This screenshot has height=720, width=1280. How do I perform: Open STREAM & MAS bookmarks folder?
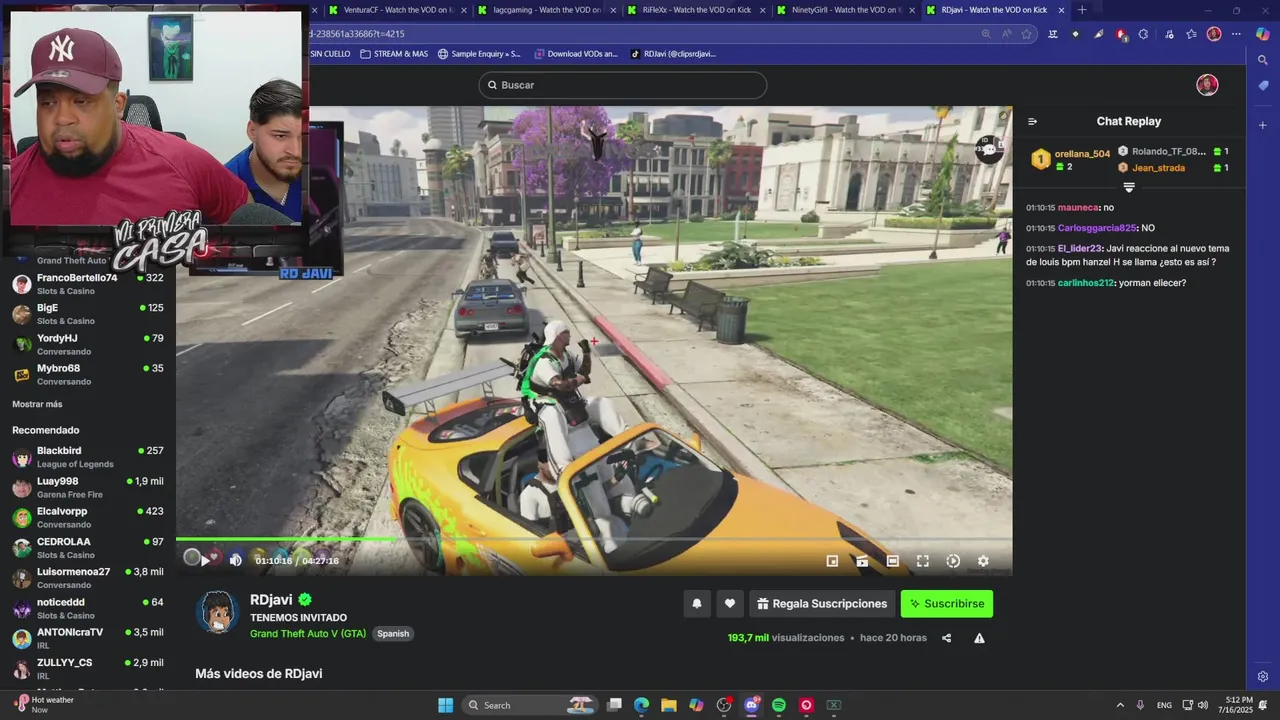[394, 54]
